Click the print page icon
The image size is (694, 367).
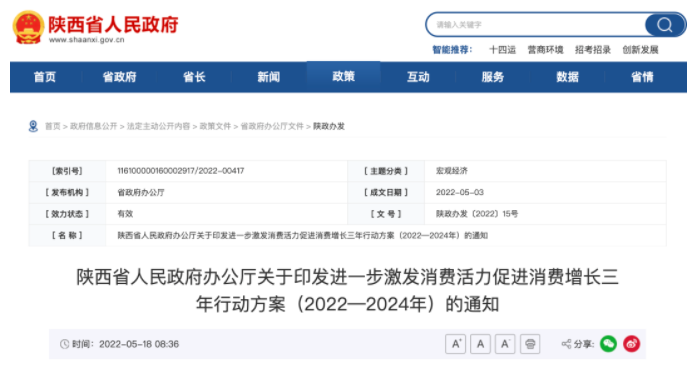530,344
